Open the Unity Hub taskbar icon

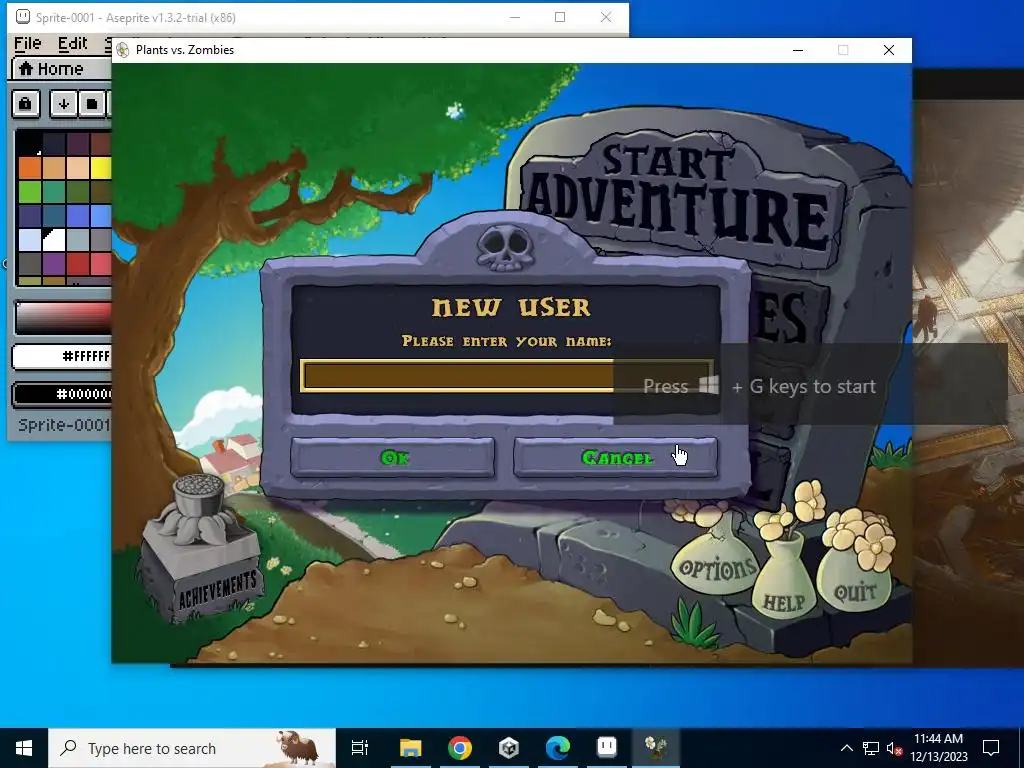[509, 748]
